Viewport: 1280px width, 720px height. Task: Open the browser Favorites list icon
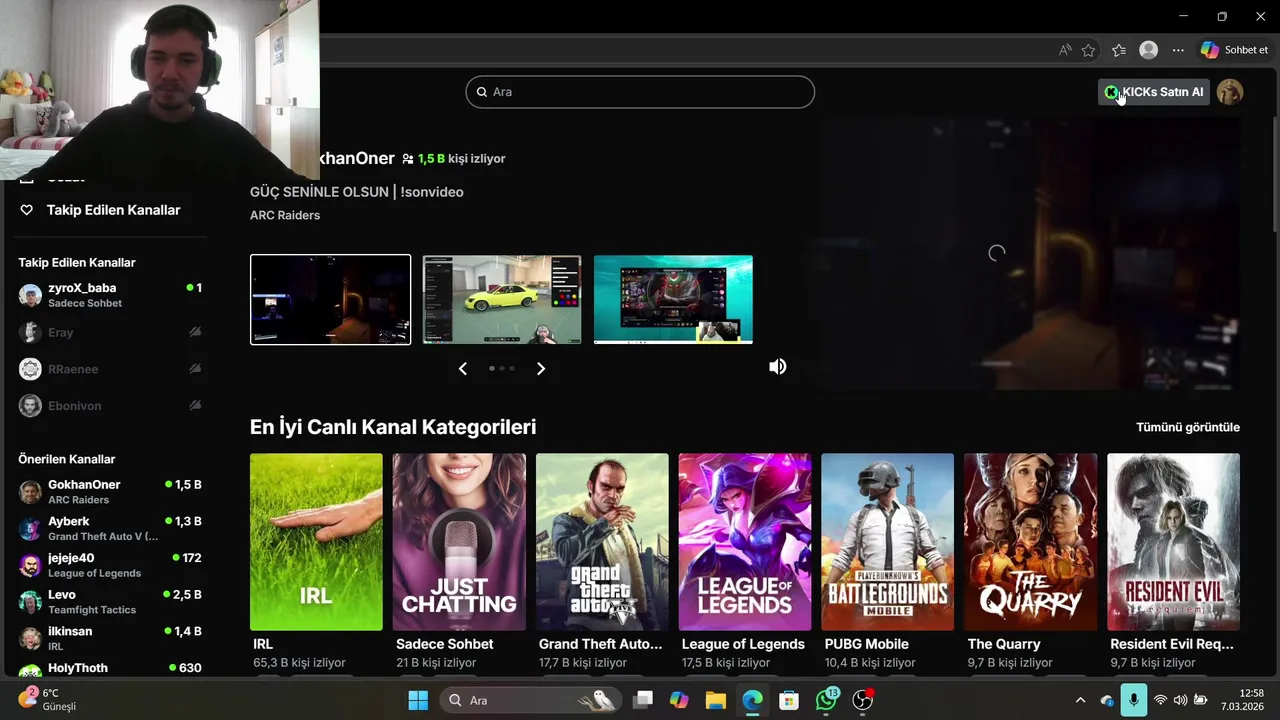[1119, 50]
